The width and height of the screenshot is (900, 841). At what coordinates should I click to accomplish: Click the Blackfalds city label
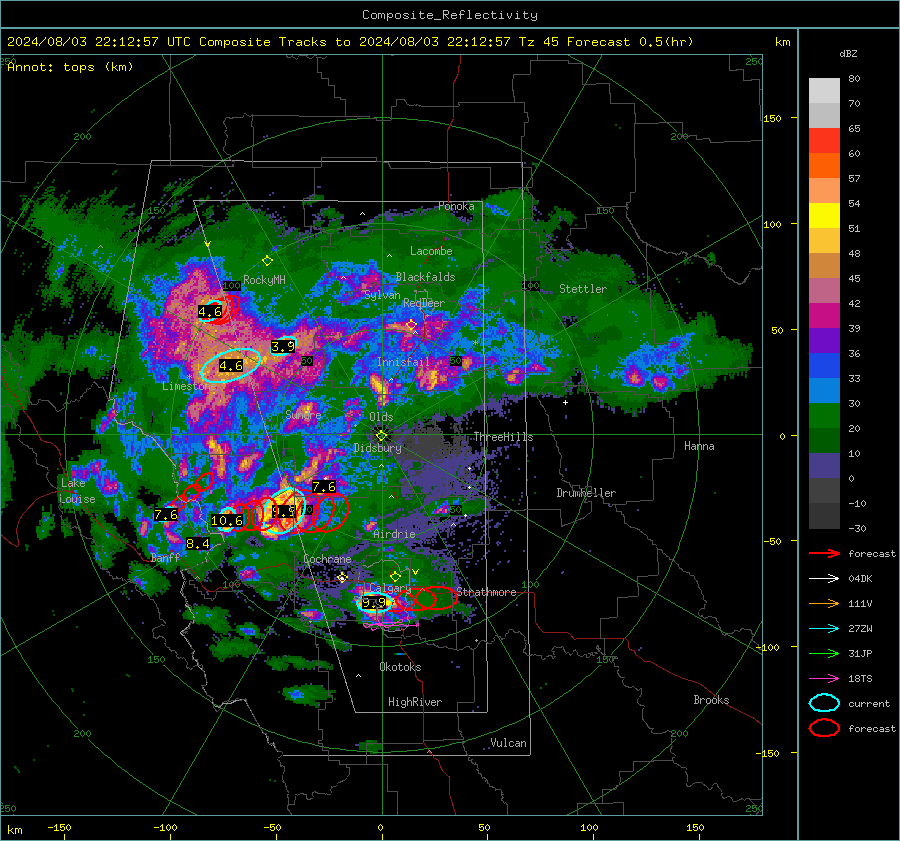tap(425, 277)
